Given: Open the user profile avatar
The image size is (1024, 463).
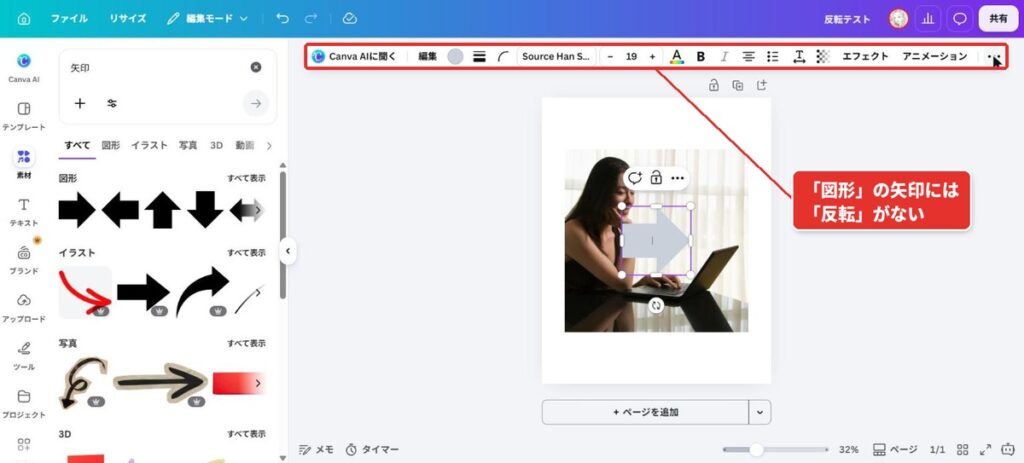Looking at the screenshot, I should [x=899, y=19].
